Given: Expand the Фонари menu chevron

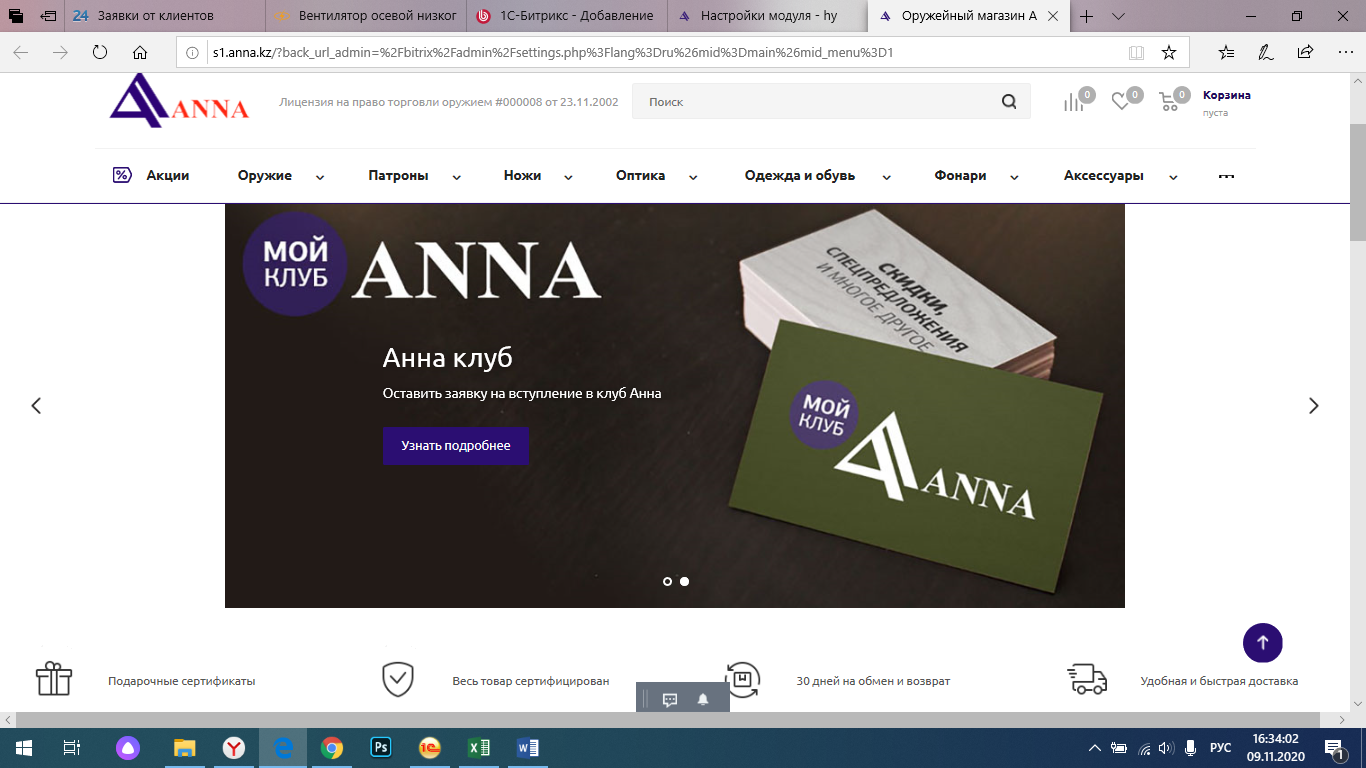Looking at the screenshot, I should 1014,177.
